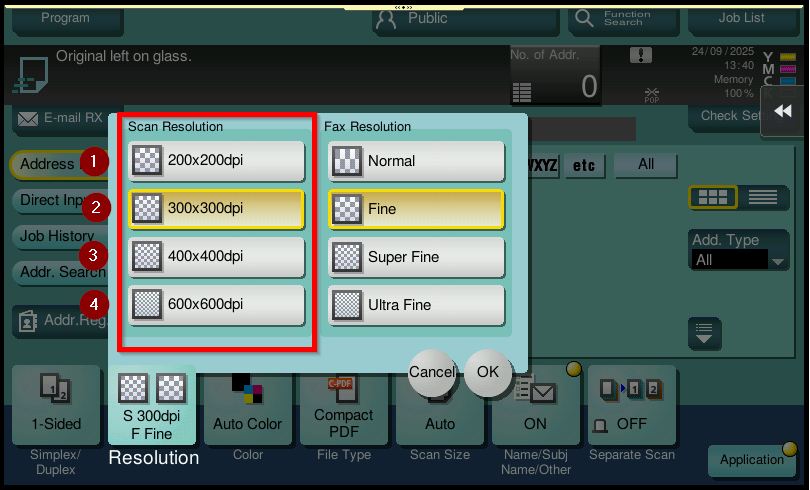Expand the scroll-down list arrow button

coord(707,333)
